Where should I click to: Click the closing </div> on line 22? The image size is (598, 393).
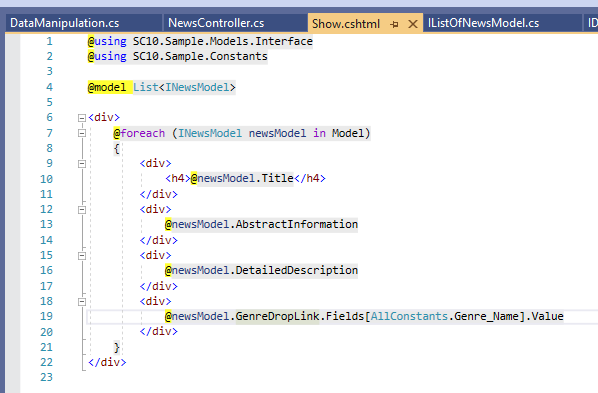point(107,362)
